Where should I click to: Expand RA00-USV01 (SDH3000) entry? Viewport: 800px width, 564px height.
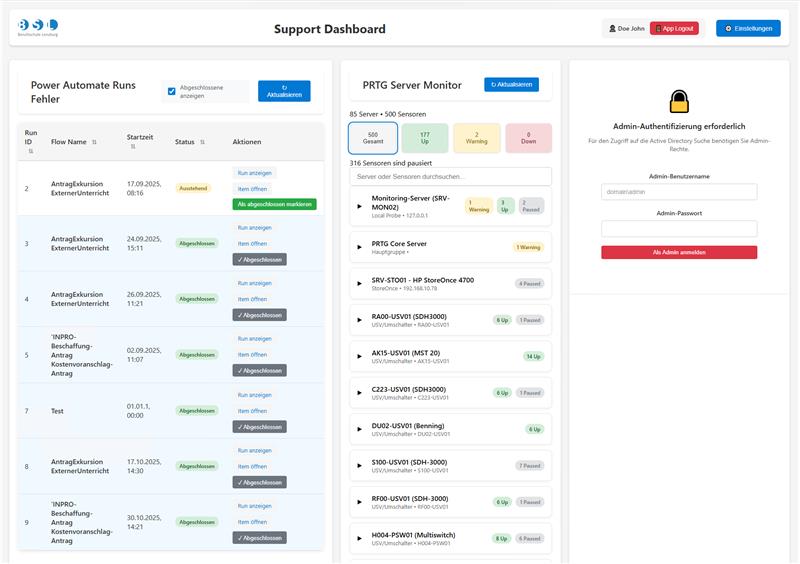pyautogui.click(x=360, y=320)
